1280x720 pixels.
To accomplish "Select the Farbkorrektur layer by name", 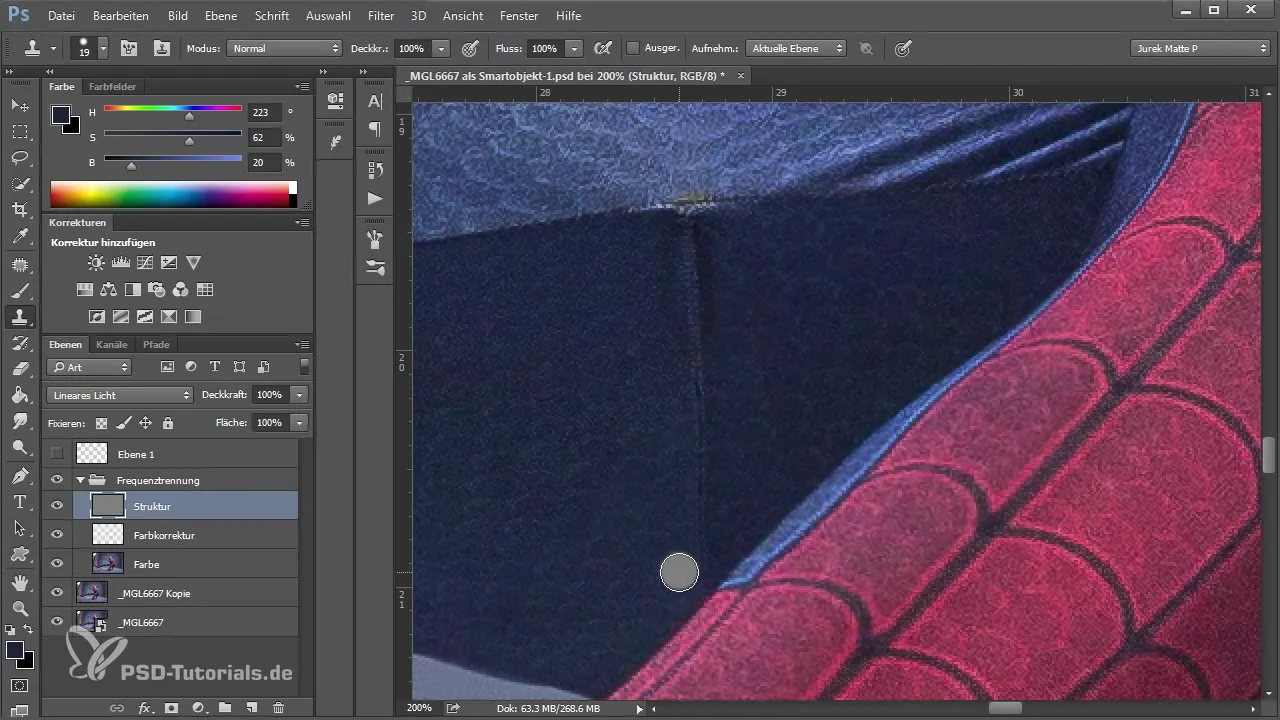I will click(x=164, y=535).
